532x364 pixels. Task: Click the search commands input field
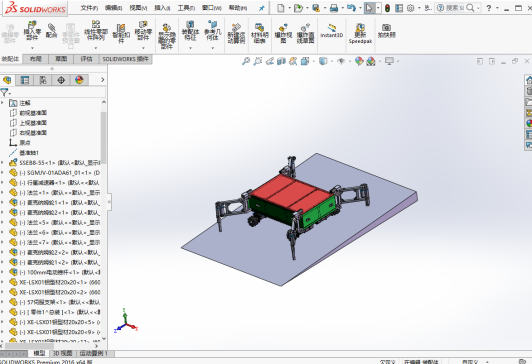click(x=455, y=8)
